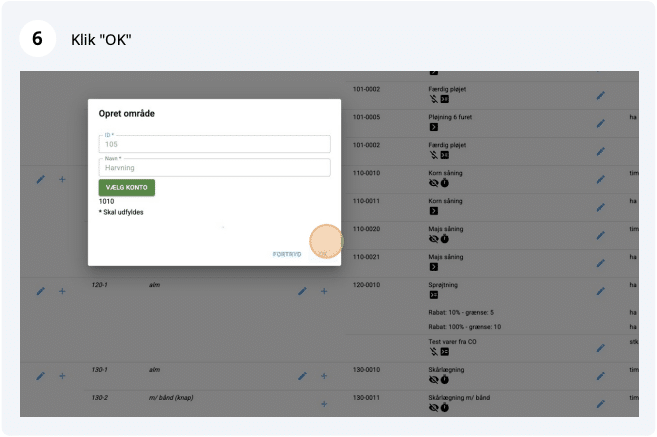This screenshot has height=437, width=657.
Task: Click pencil icon for Skårlægning 130-0010
Action: (601, 376)
